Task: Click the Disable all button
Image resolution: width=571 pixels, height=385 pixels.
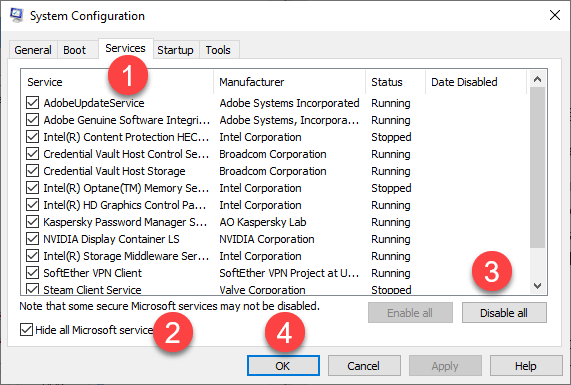Action: coord(504,313)
